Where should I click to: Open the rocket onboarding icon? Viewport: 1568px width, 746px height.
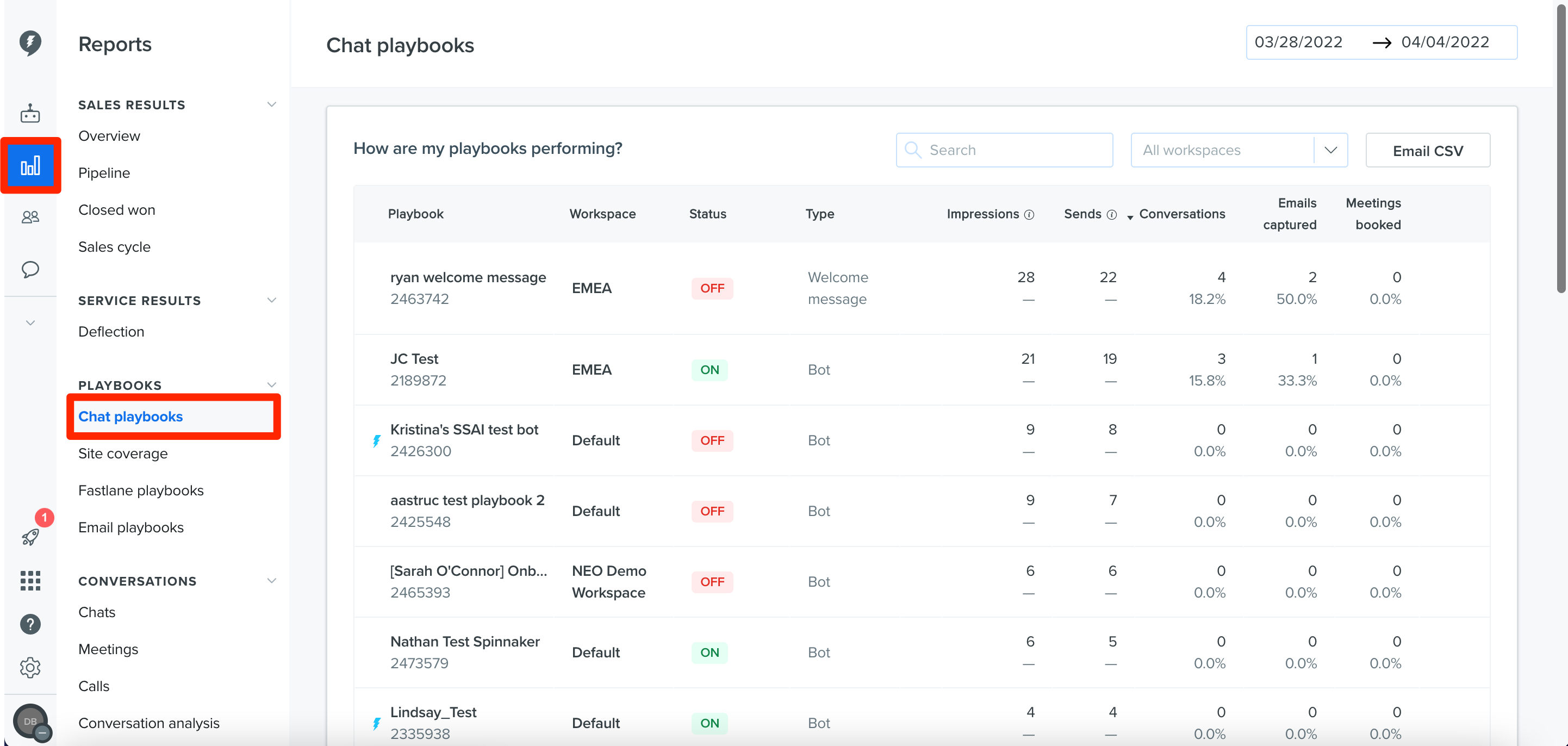pyautogui.click(x=30, y=537)
